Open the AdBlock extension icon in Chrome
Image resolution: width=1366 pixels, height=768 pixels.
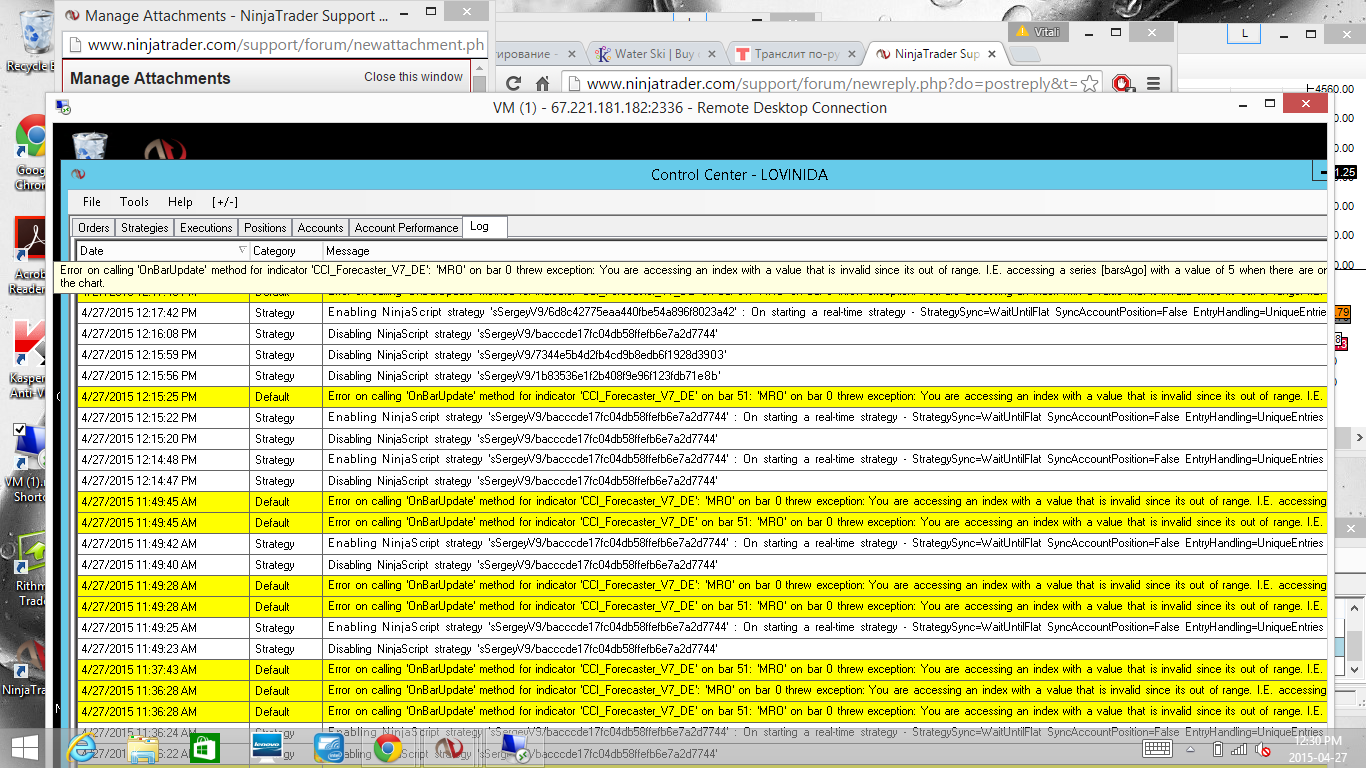pyautogui.click(x=1124, y=84)
